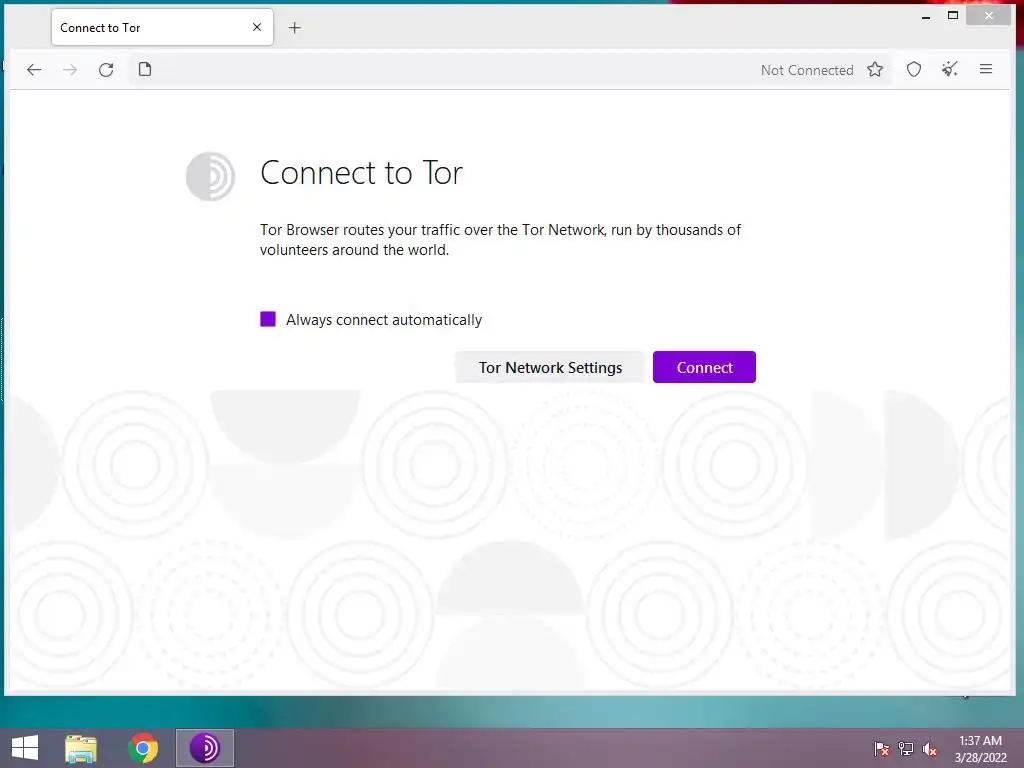Toggle the Always connect automatically checkbox
1024x768 pixels.
[x=268, y=319]
